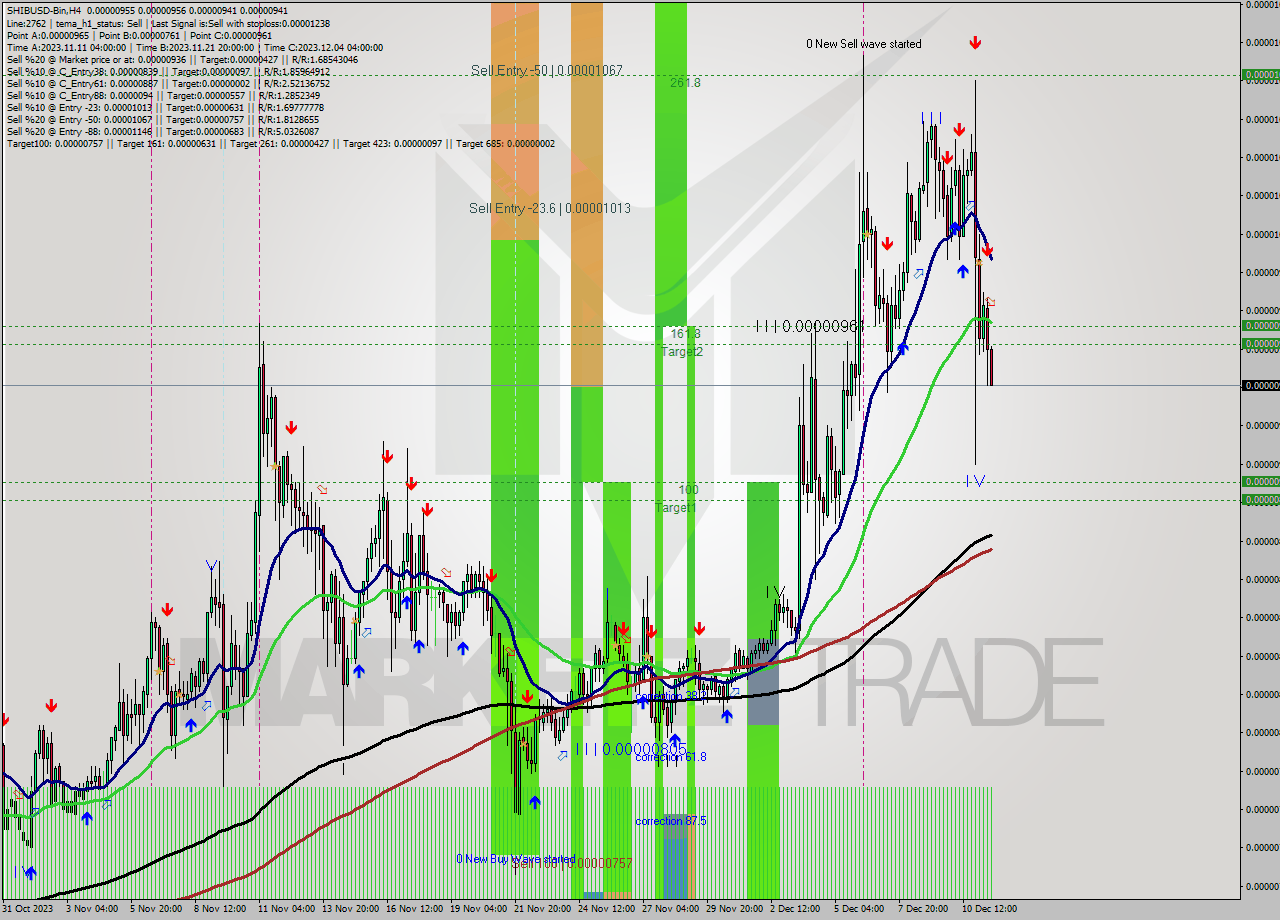Click the '13 Nov 20:00' time axis label

tap(349, 909)
